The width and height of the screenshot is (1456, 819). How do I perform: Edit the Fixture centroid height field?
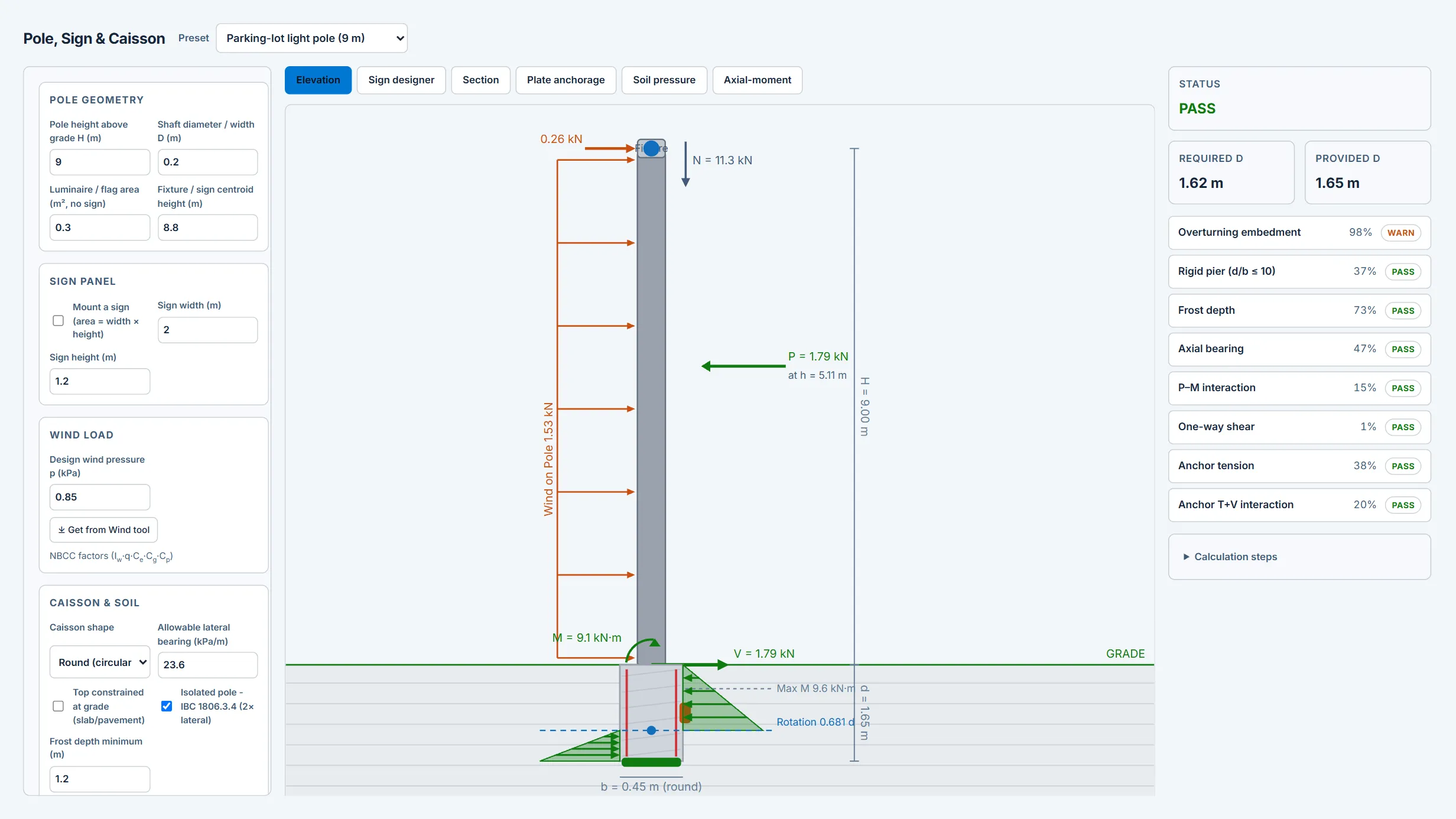(x=207, y=227)
